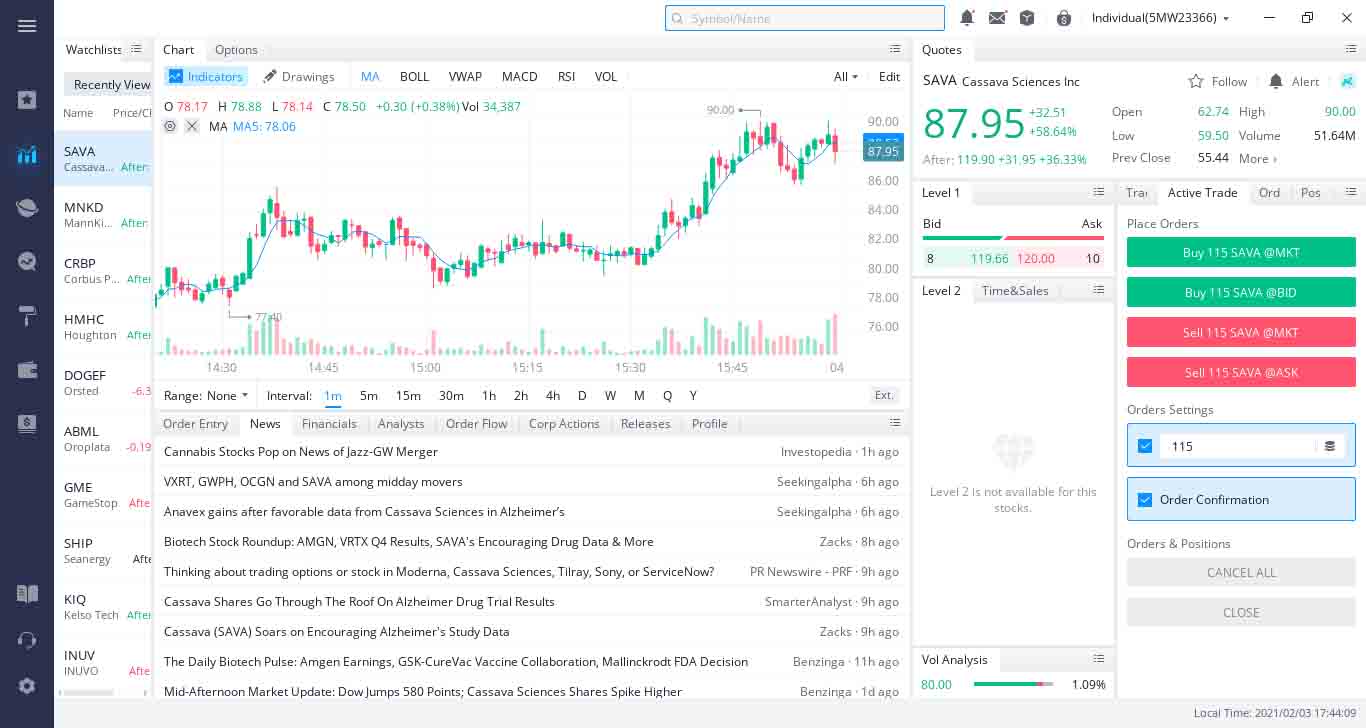
Task: Open the paint roller icon in the sidebar
Action: [27, 316]
